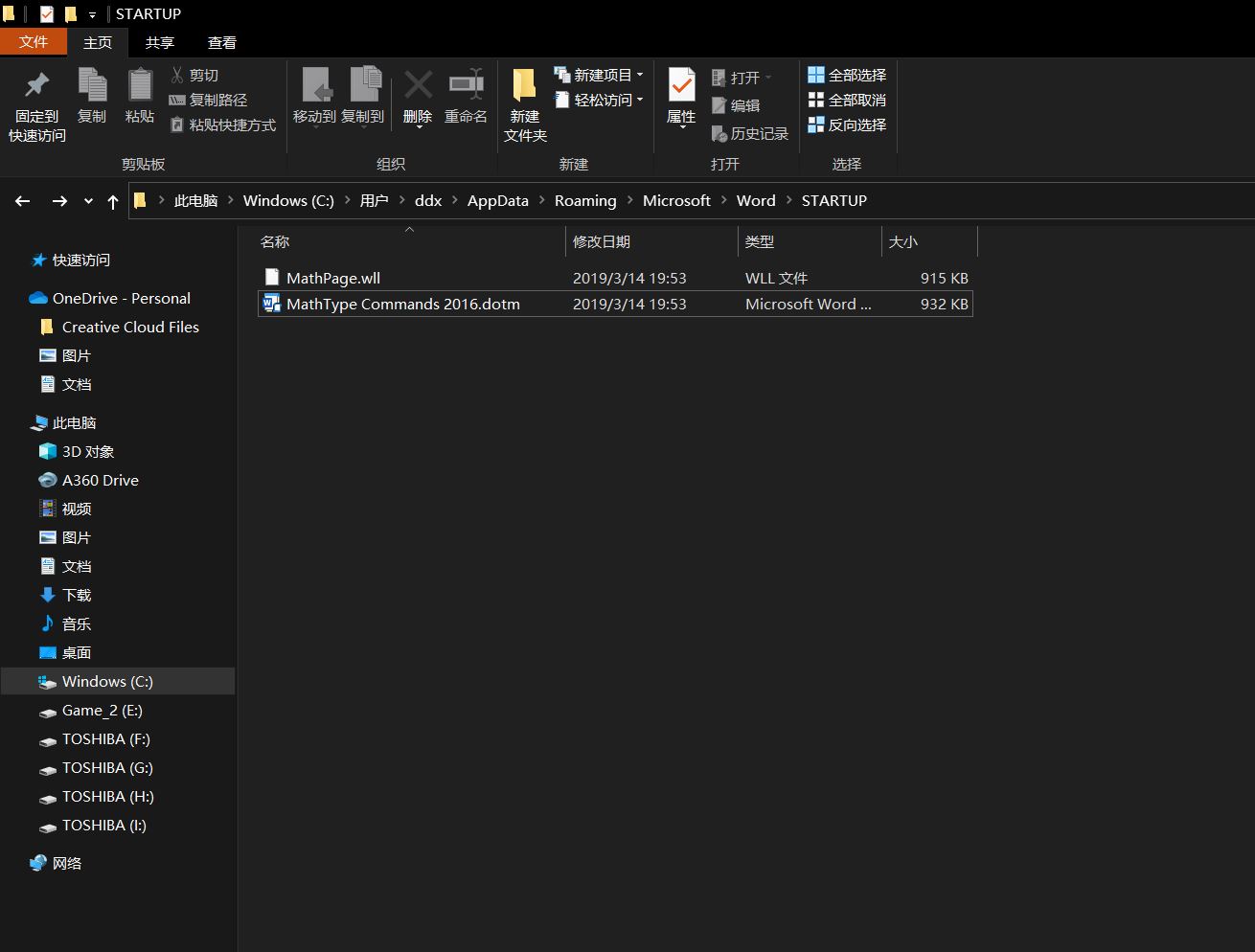Create a New folder (新建文件夹)
Image resolution: width=1255 pixels, height=952 pixels.
pos(525,105)
